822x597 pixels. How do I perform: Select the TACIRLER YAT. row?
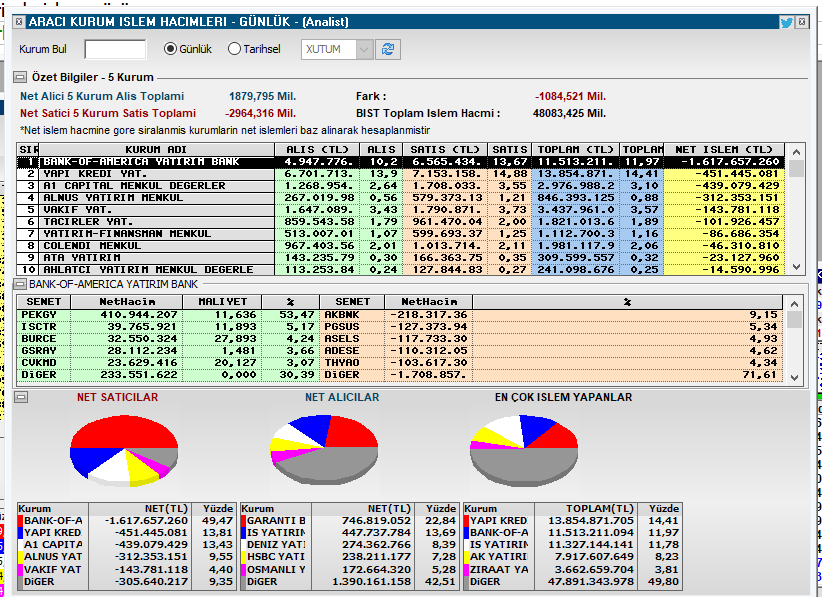[x=401, y=222]
